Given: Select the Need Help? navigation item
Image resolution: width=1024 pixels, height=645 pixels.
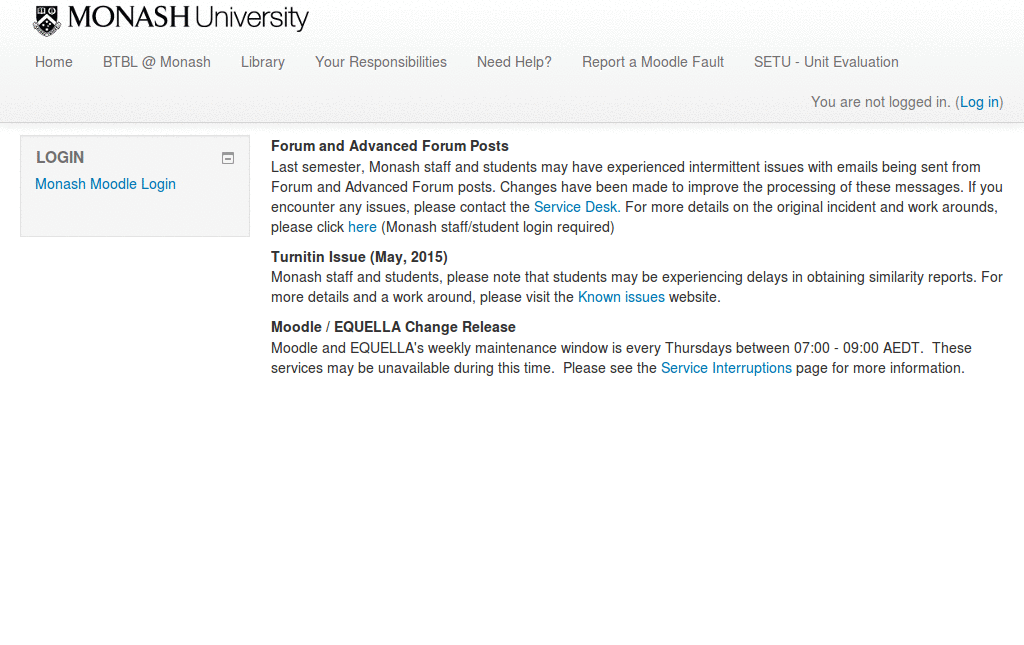Looking at the screenshot, I should pyautogui.click(x=514, y=62).
